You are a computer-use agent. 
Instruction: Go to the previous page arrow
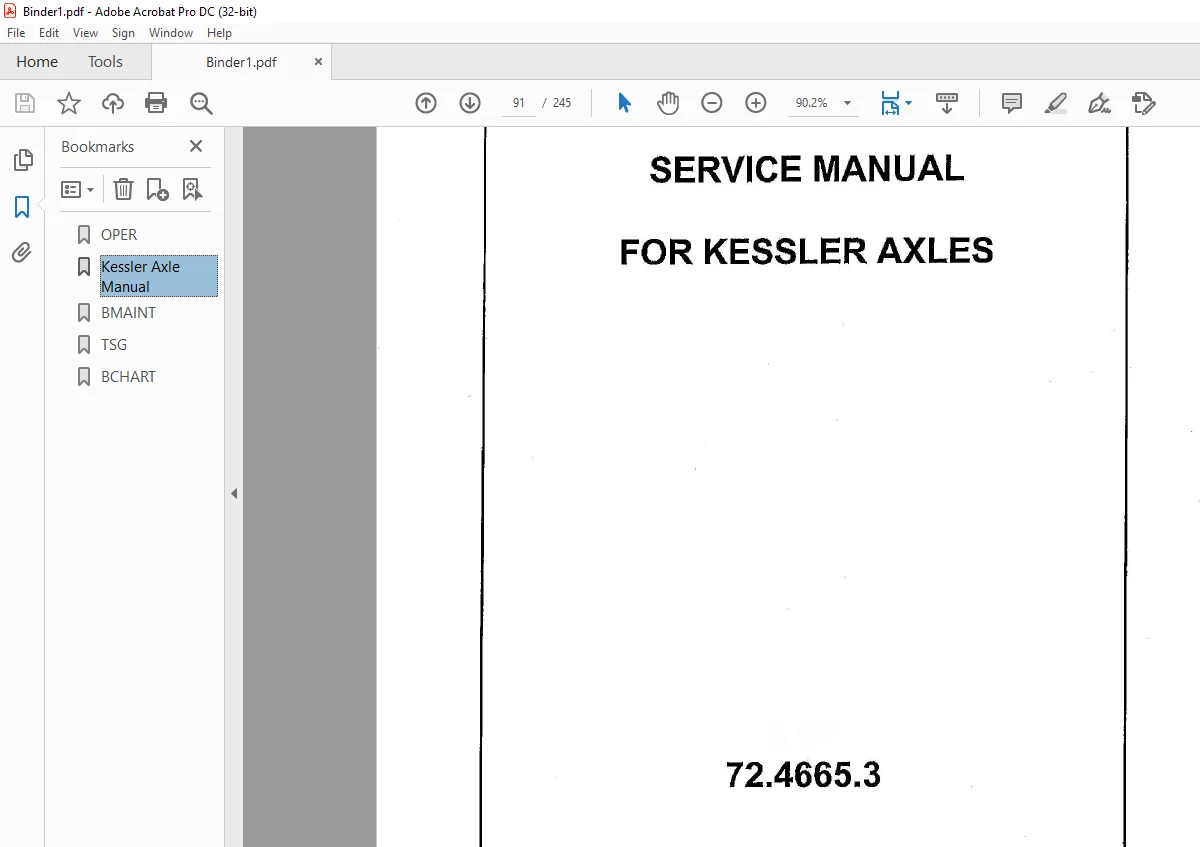426,103
